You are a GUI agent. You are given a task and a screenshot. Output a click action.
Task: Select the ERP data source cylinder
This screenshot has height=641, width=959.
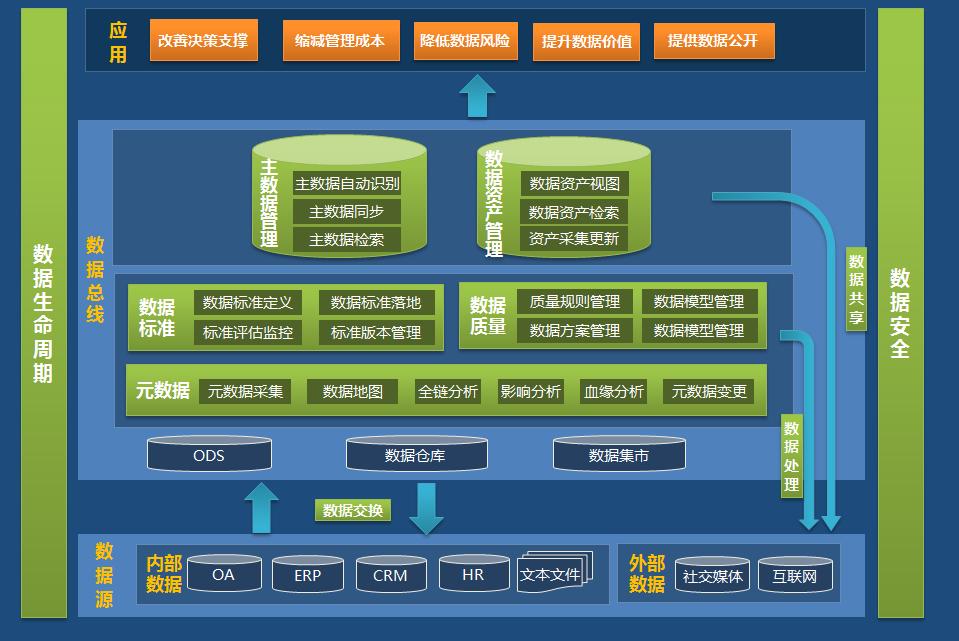pos(308,574)
